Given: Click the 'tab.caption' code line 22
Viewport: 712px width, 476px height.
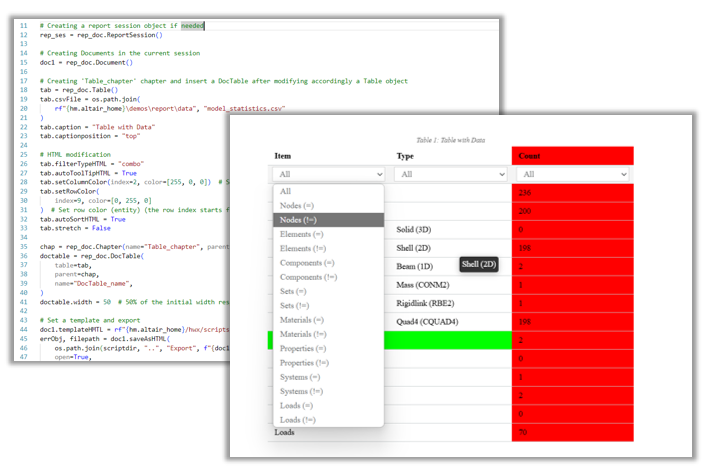Looking at the screenshot, I should click(x=97, y=127).
